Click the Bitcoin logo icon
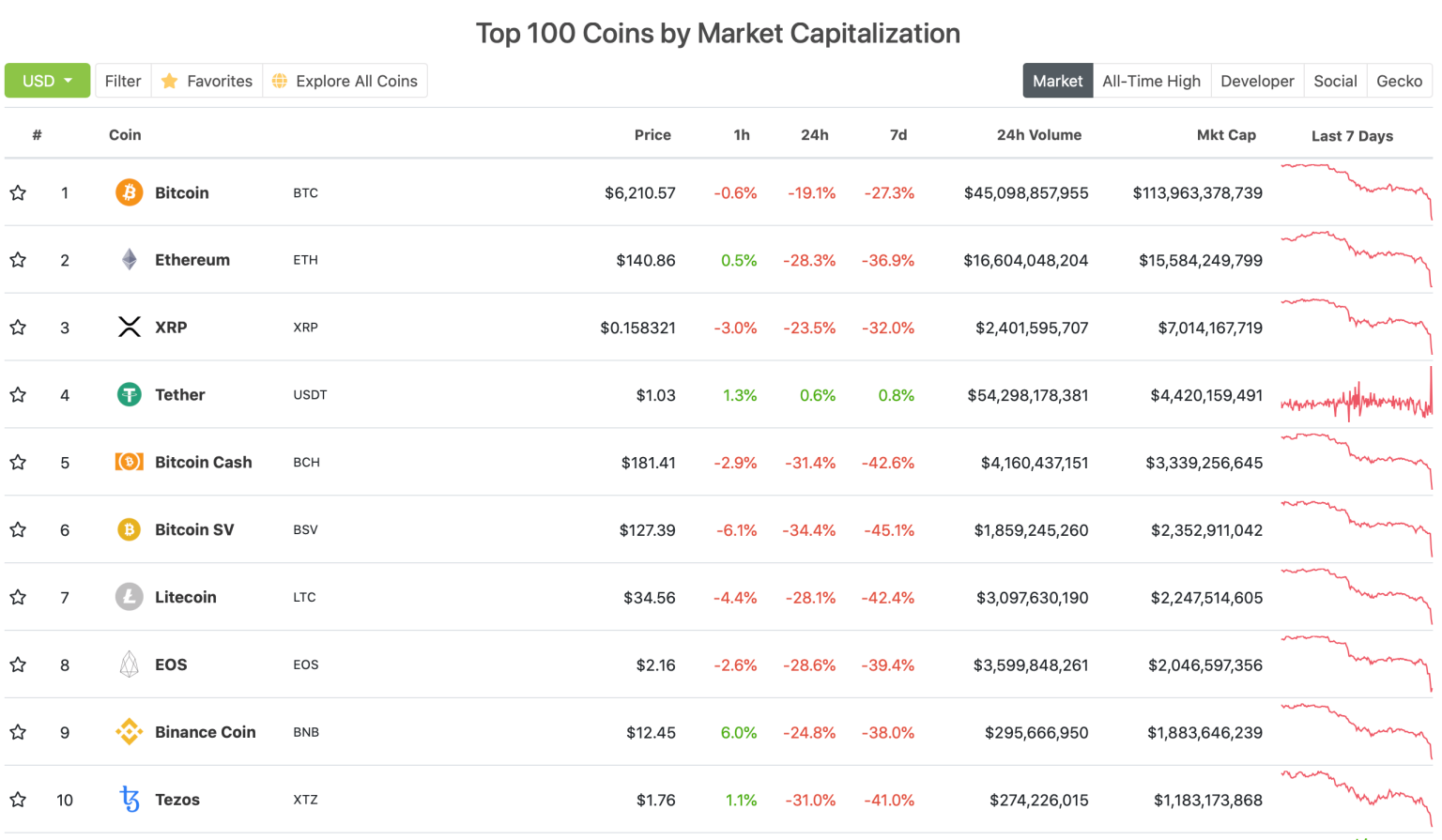The height and width of the screenshot is (840, 1442). click(129, 192)
